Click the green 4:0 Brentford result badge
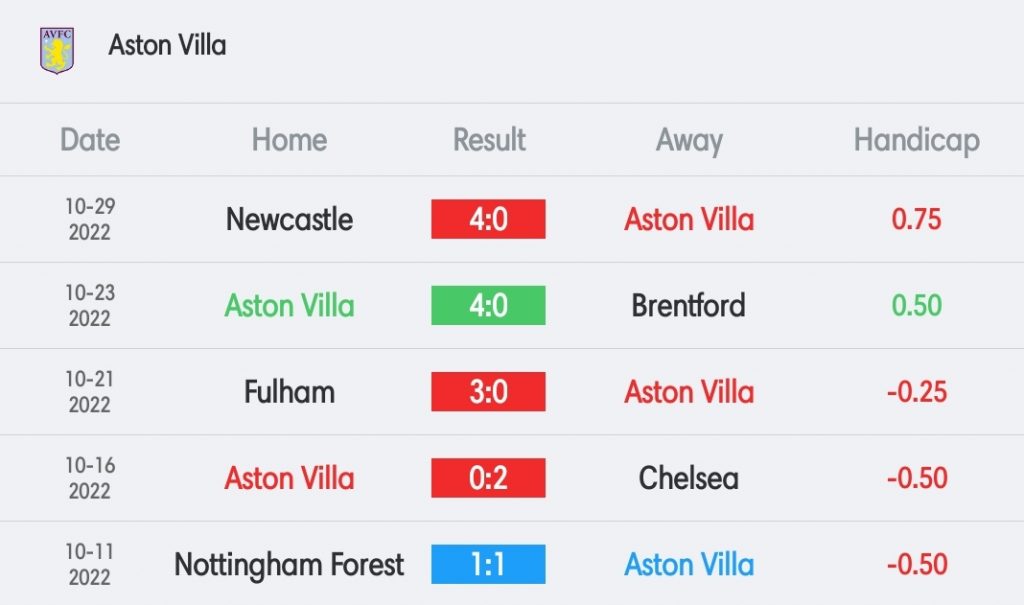1024x605 pixels. pos(488,305)
